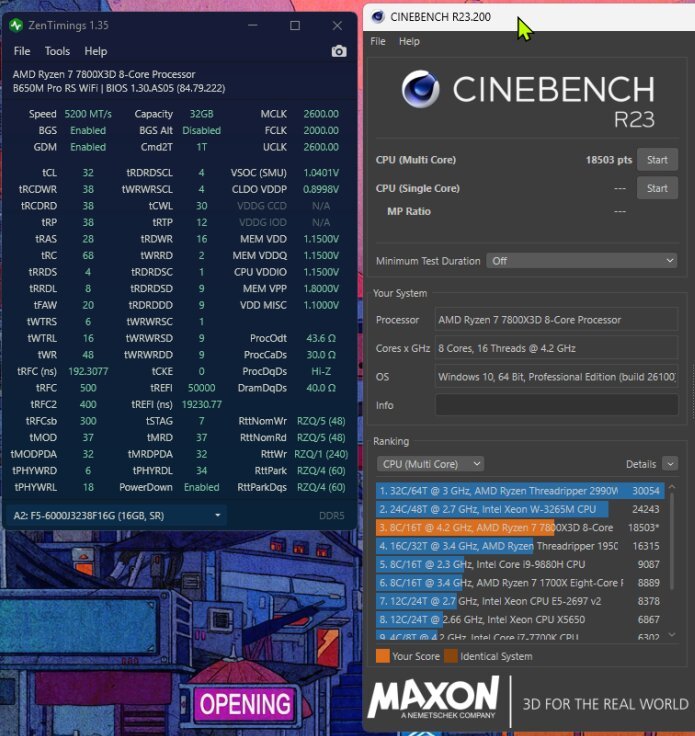
Task: Click the VSOC (SMU) 1.0401V value
Action: (x=321, y=173)
